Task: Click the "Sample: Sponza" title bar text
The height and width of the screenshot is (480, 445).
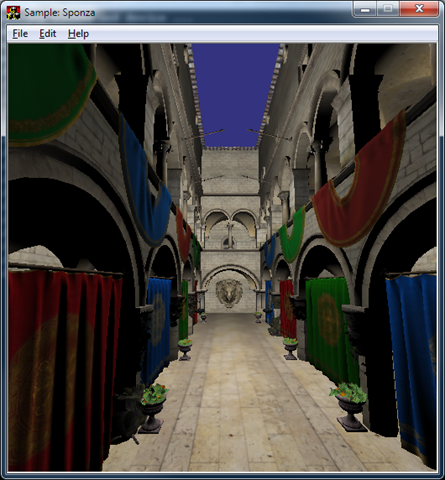Action: (x=60, y=13)
